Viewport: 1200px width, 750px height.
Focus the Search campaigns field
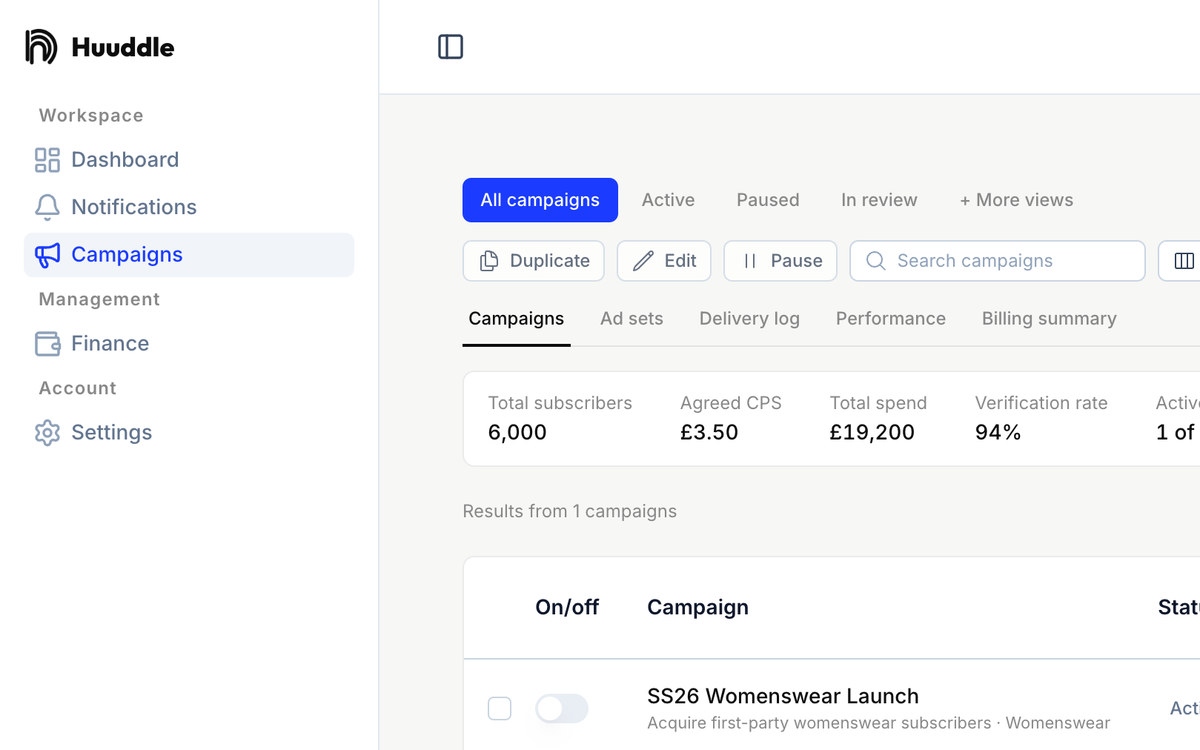[997, 261]
